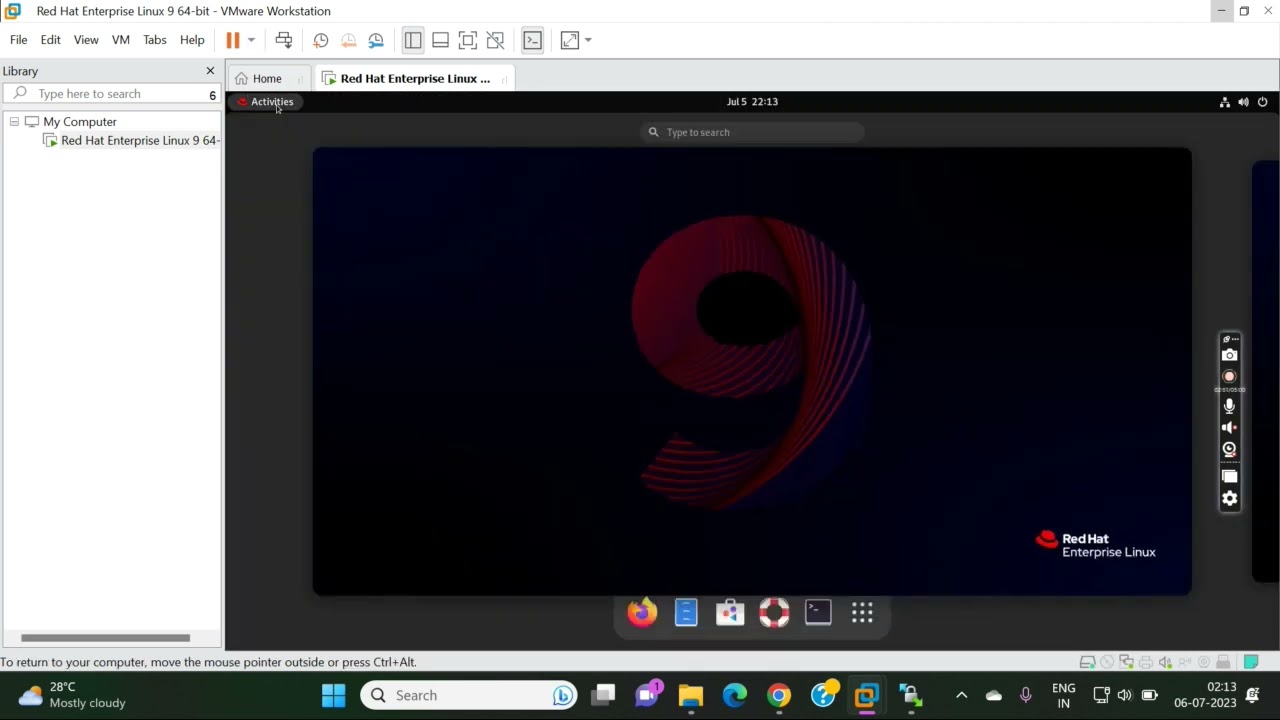The image size is (1280, 720).
Task: Select My Computer in the library
Action: click(x=79, y=122)
